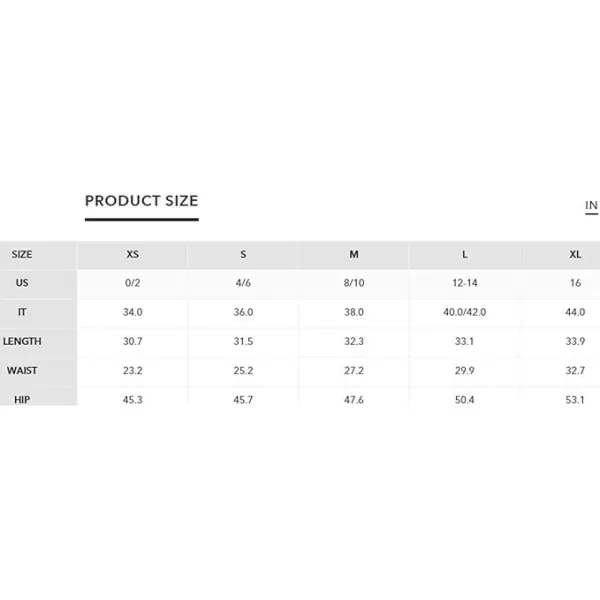600x600 pixels.
Task: Click IT size 40.0/42.0 cell
Action: 465,312
